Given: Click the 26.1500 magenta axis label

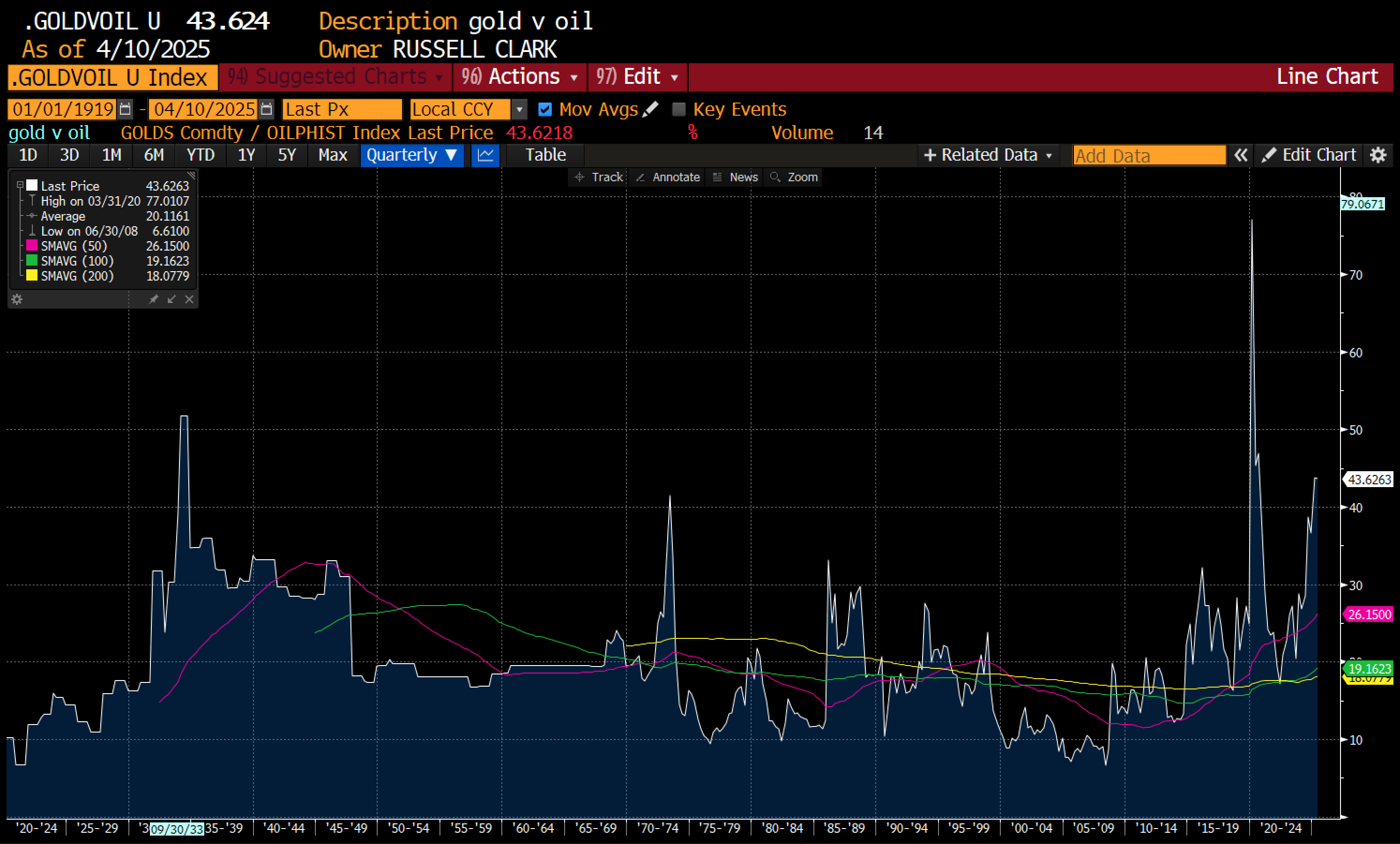Looking at the screenshot, I should click(x=1368, y=614).
